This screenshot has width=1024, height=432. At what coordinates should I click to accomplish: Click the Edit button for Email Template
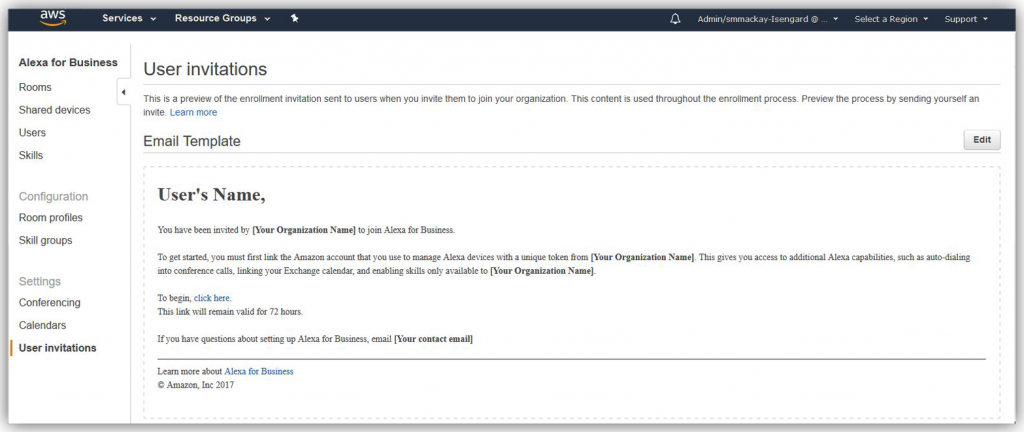(x=982, y=140)
